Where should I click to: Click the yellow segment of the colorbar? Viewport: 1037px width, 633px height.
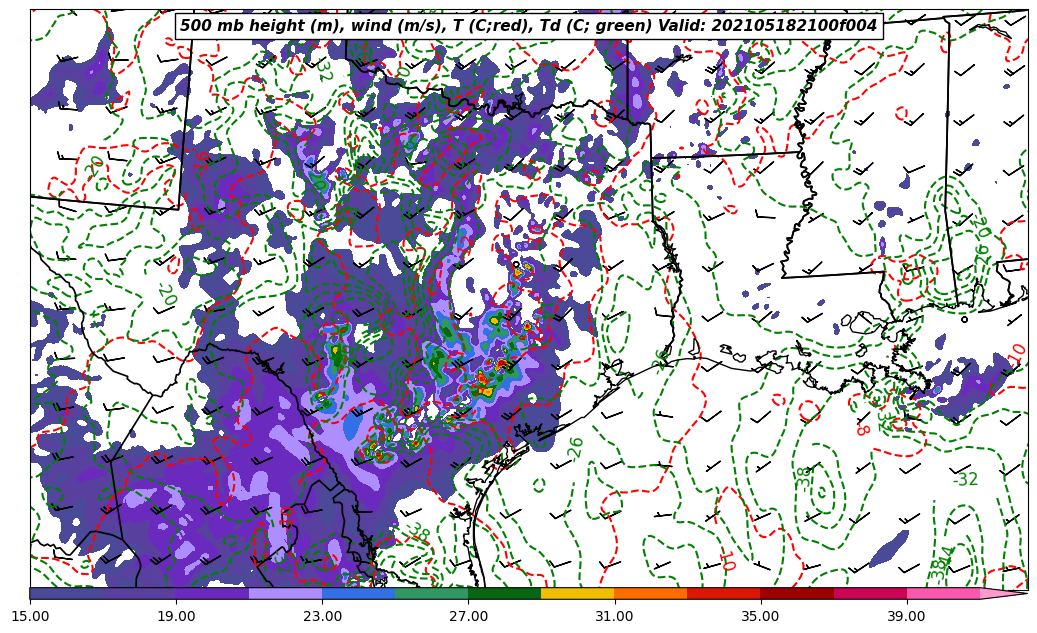577,593
